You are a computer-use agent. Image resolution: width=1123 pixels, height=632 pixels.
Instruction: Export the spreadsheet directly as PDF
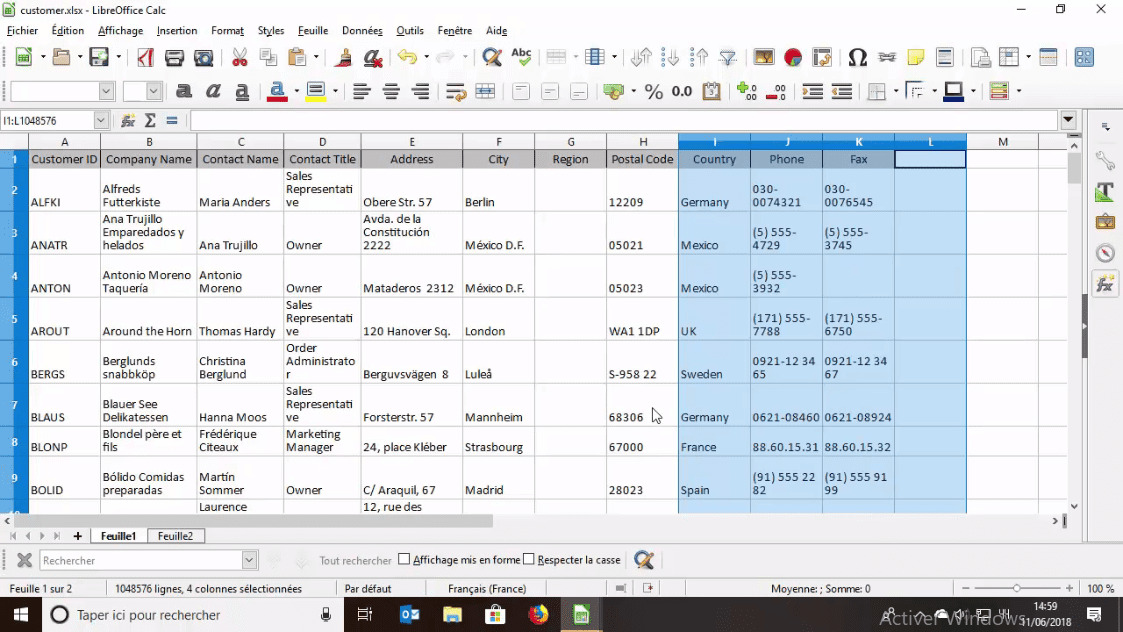(x=145, y=57)
